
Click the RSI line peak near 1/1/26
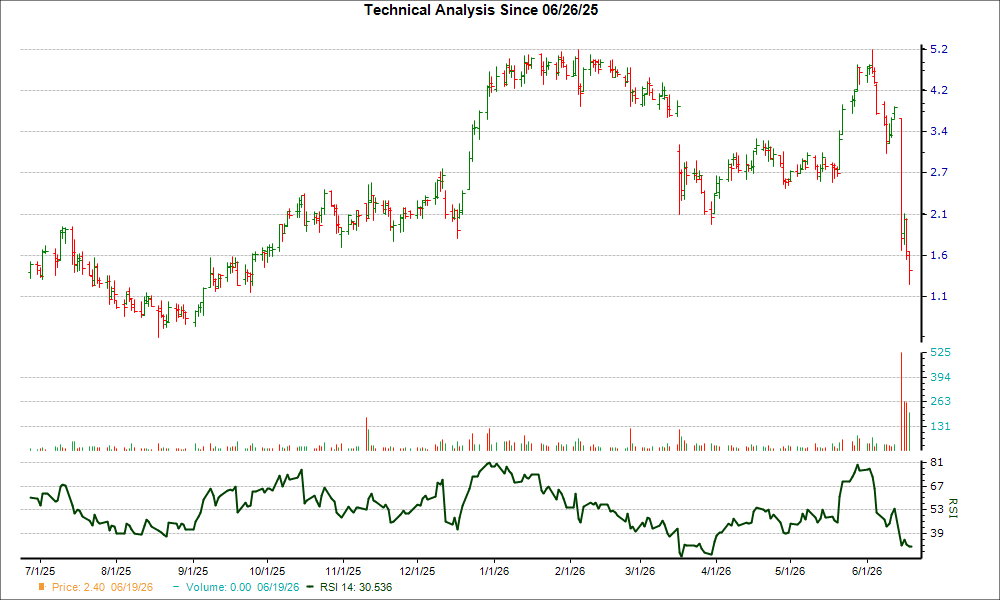489,464
